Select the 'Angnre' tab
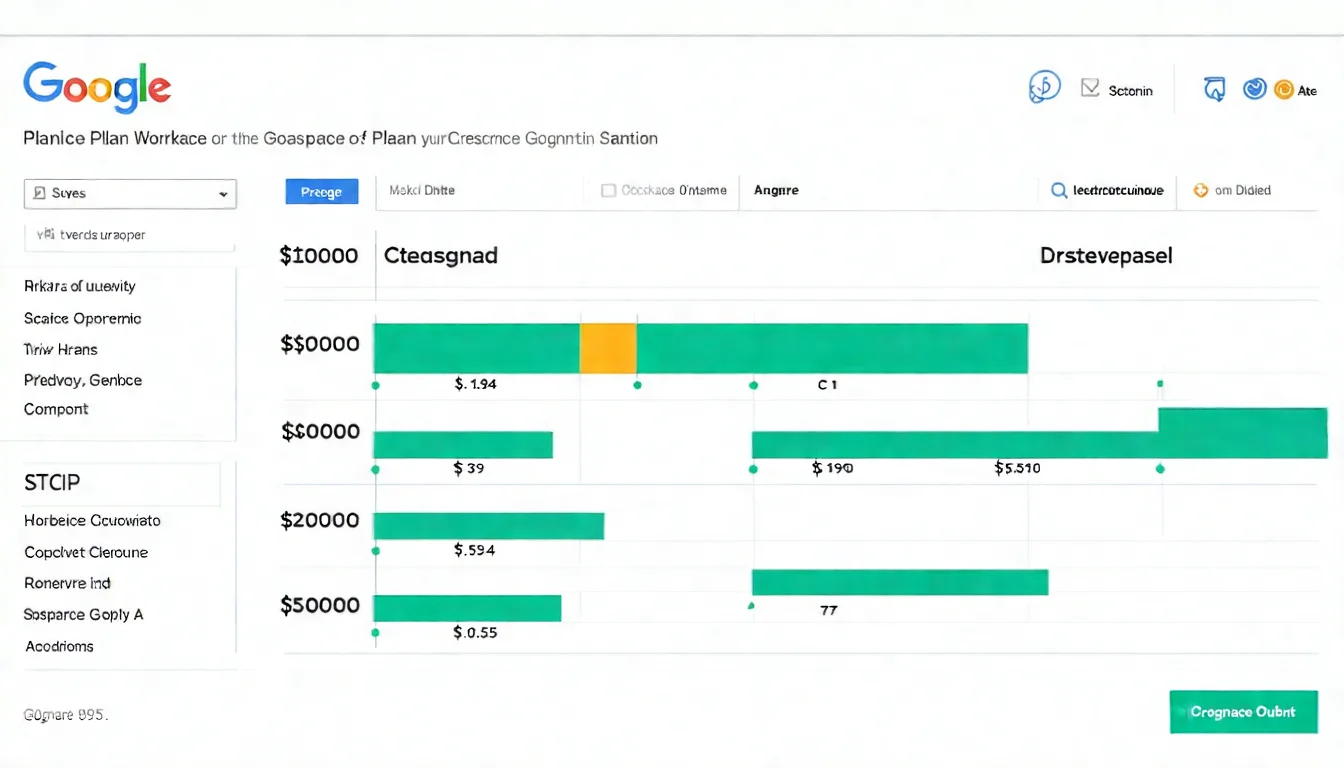 [x=776, y=190]
